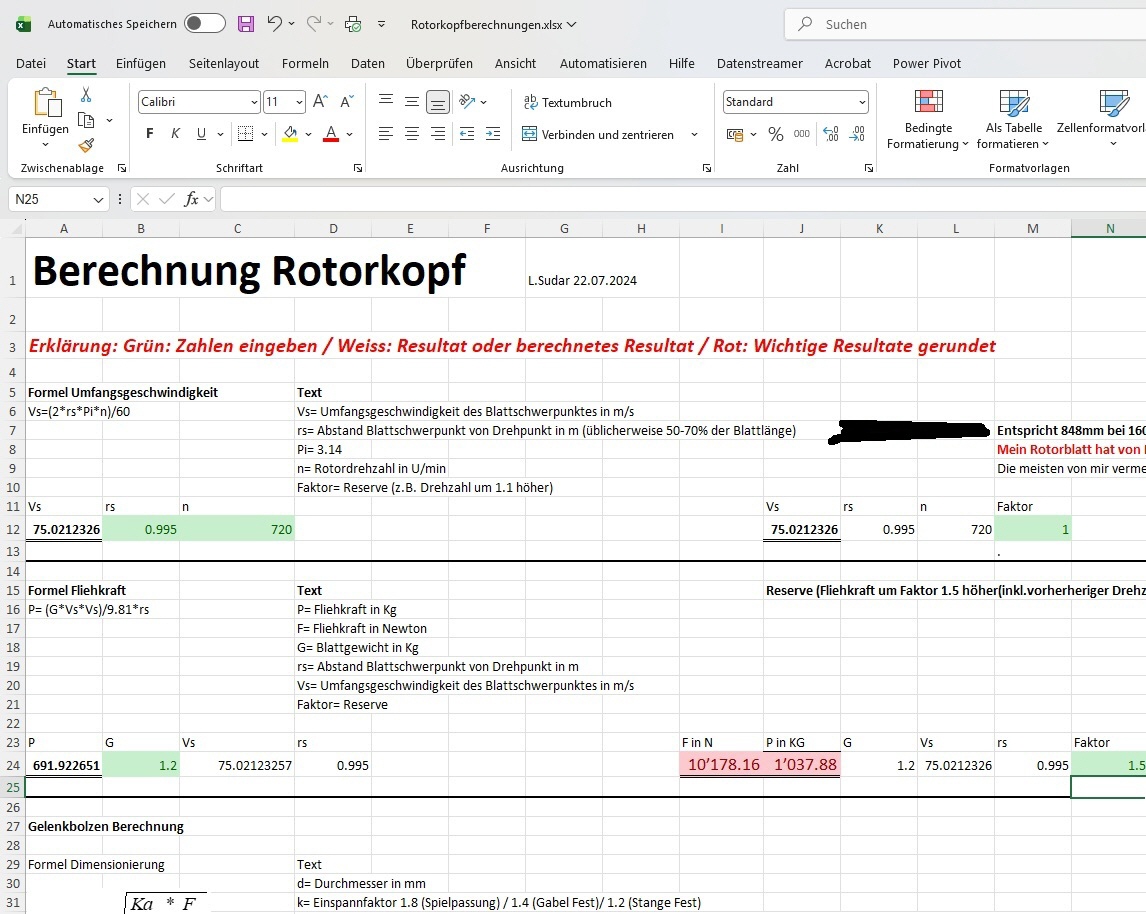Align text to top of cell
The image size is (1146, 914).
(386, 102)
